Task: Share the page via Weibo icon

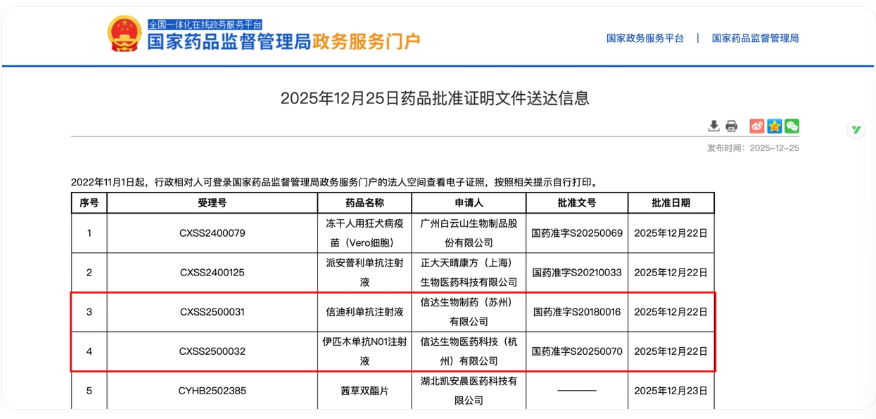Action: tap(757, 126)
